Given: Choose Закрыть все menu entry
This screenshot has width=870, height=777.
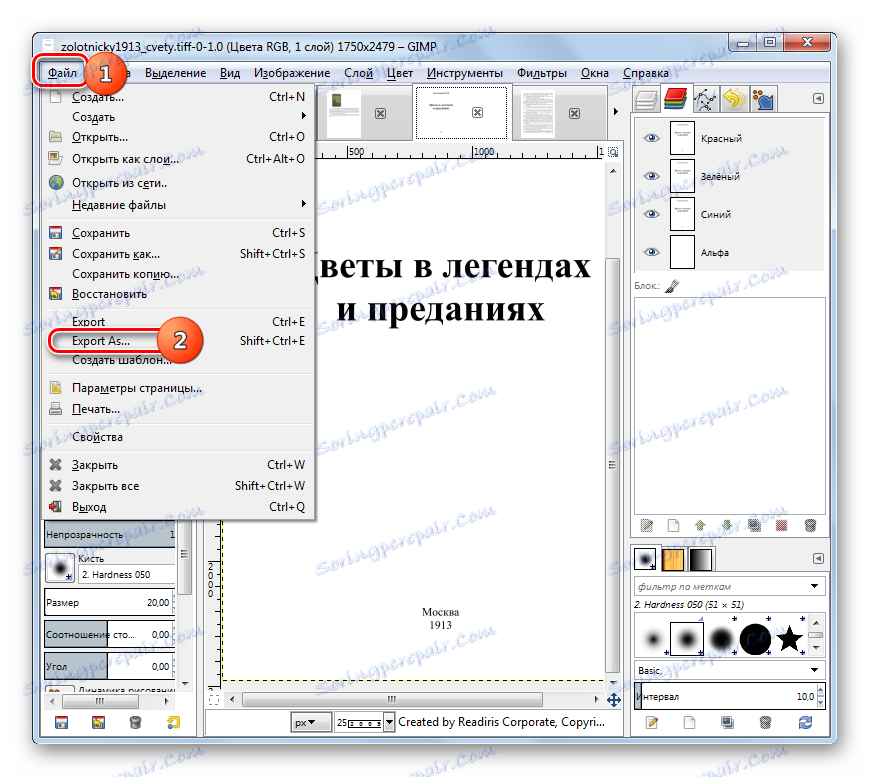Looking at the screenshot, I should pos(178,486).
